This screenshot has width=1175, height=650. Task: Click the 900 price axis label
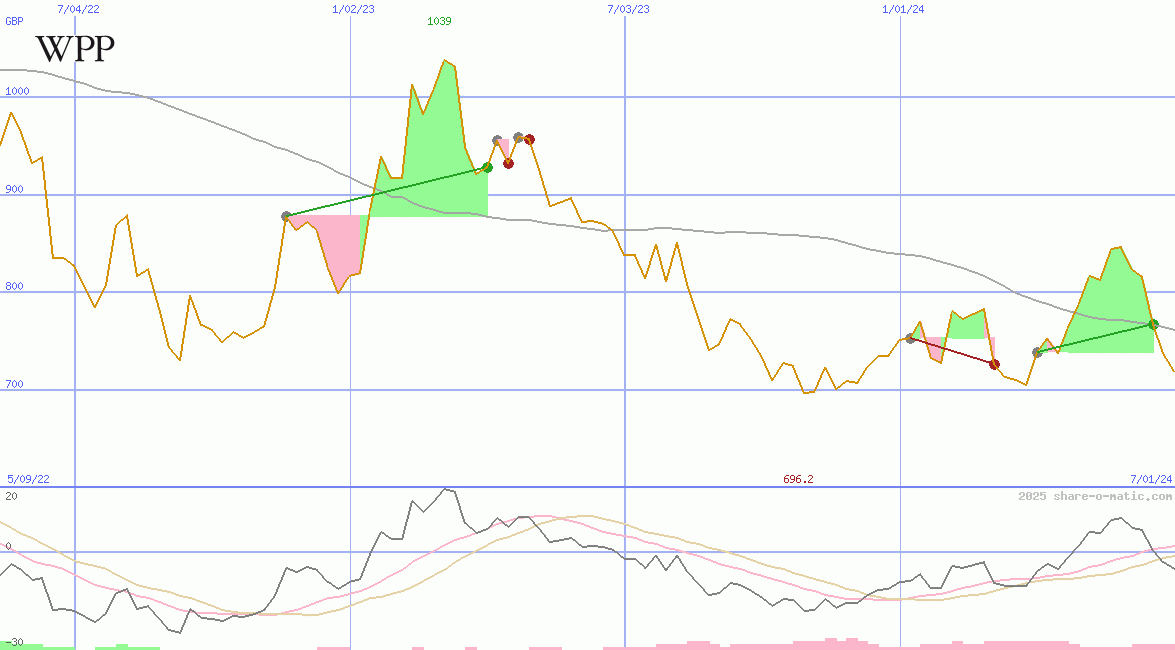tap(14, 189)
